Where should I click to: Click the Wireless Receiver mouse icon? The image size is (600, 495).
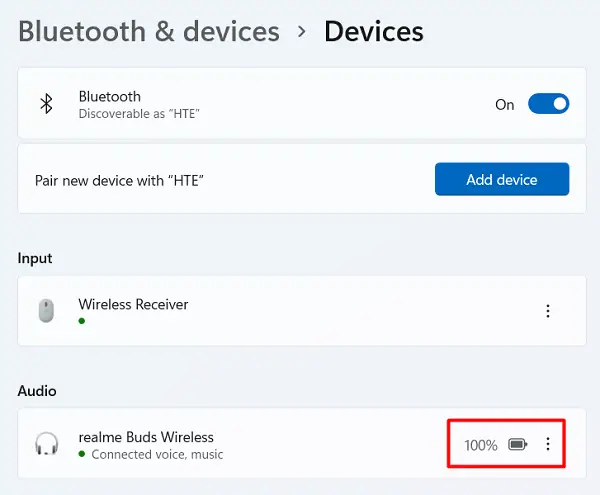pos(46,311)
